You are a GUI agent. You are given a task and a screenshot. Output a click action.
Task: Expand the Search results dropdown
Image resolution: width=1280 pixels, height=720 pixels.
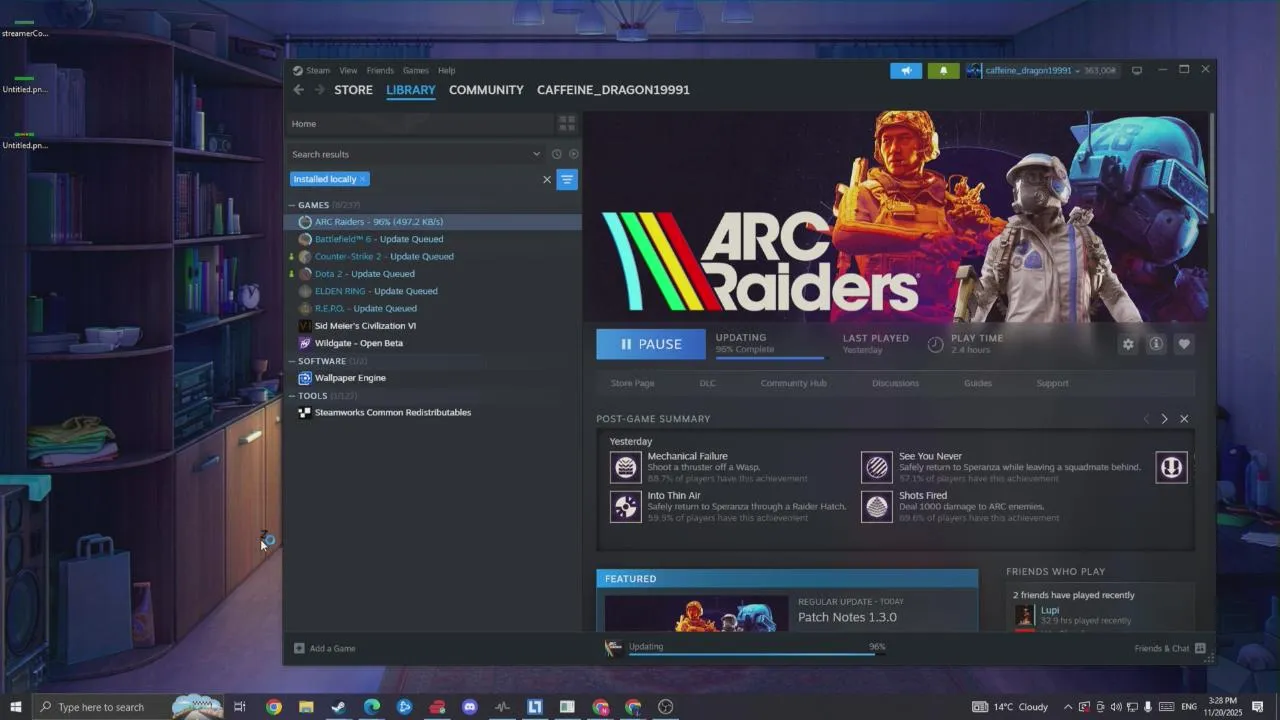point(536,154)
